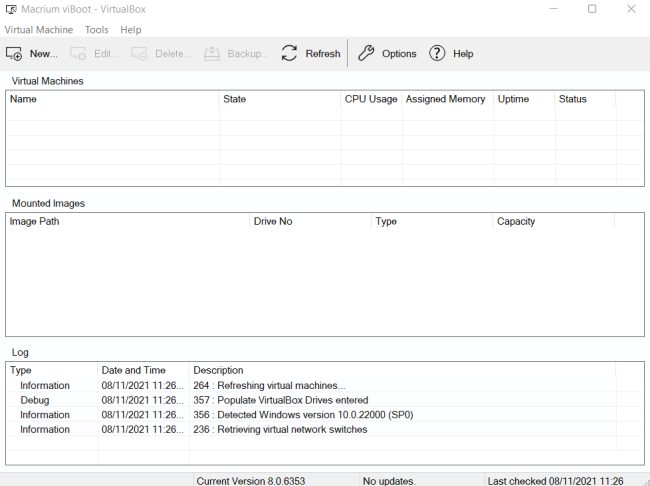Sort virtual machines by Name column

112,99
